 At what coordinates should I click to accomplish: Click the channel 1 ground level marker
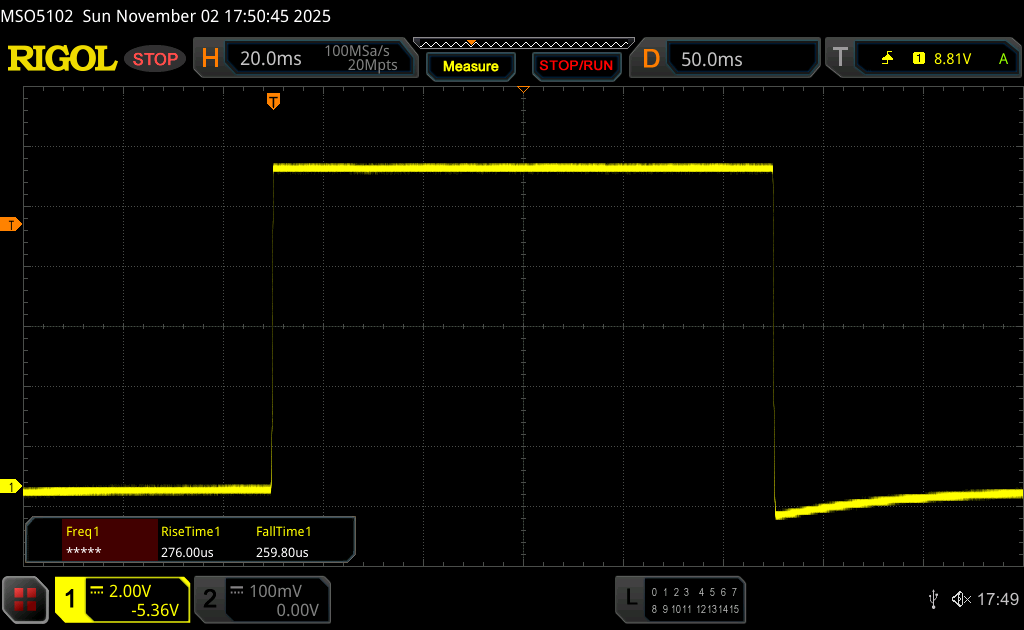pyautogui.click(x=12, y=487)
